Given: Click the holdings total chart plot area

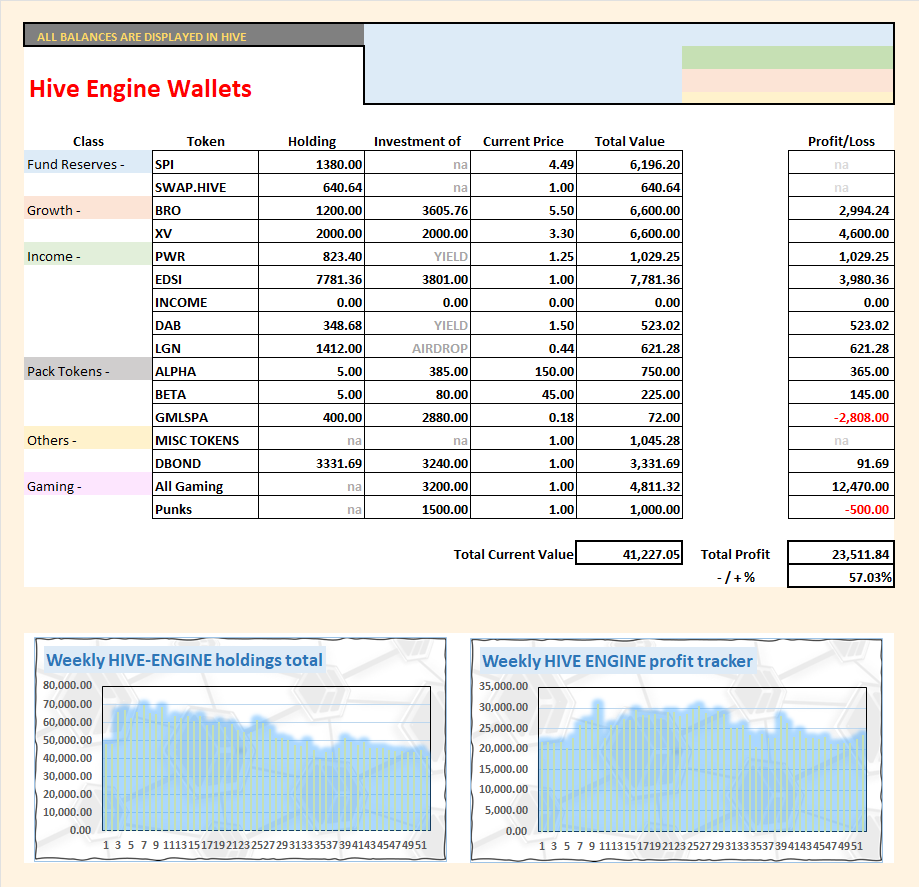Looking at the screenshot, I should click(266, 758).
